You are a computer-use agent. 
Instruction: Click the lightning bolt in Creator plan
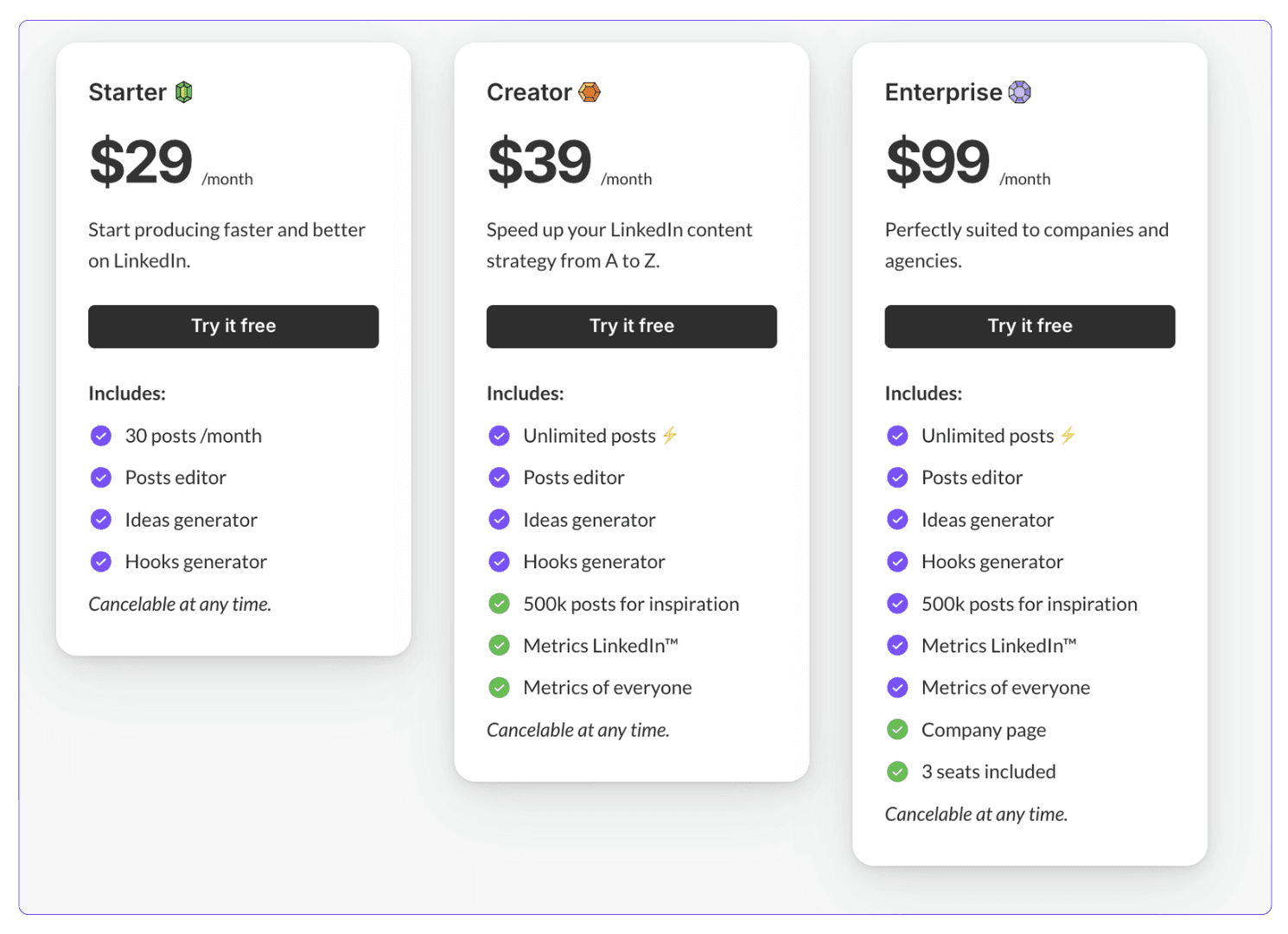tap(670, 435)
